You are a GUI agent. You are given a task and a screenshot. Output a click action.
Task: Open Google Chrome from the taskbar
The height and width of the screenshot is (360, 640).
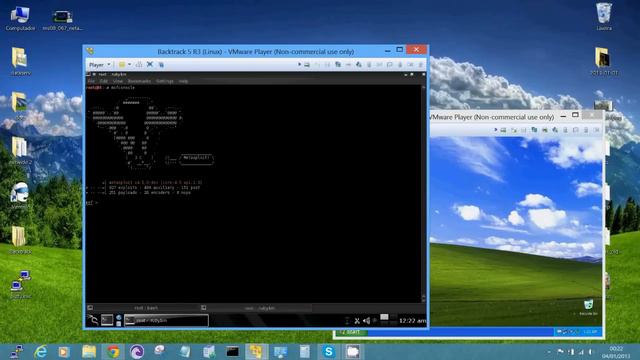pyautogui.click(x=113, y=351)
